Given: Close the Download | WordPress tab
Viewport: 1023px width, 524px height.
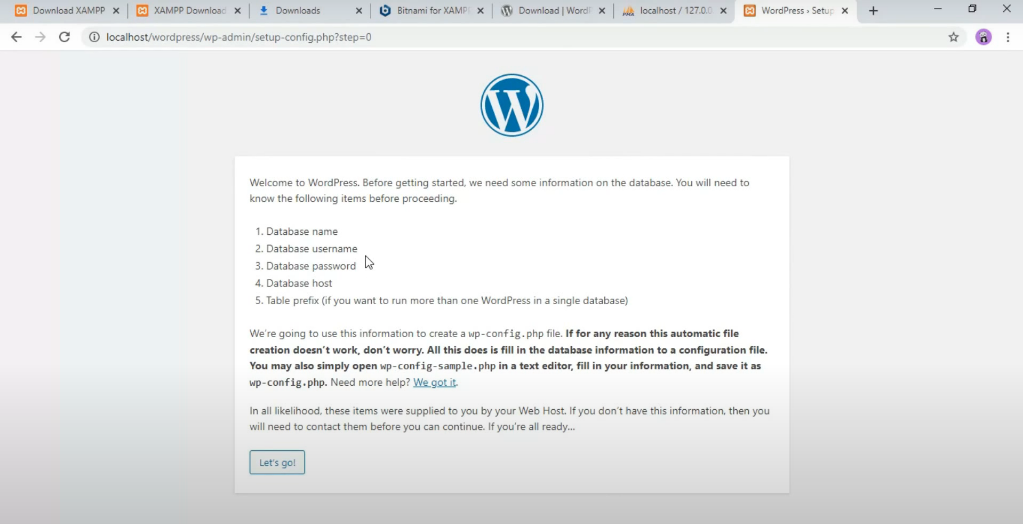Looking at the screenshot, I should [601, 10].
